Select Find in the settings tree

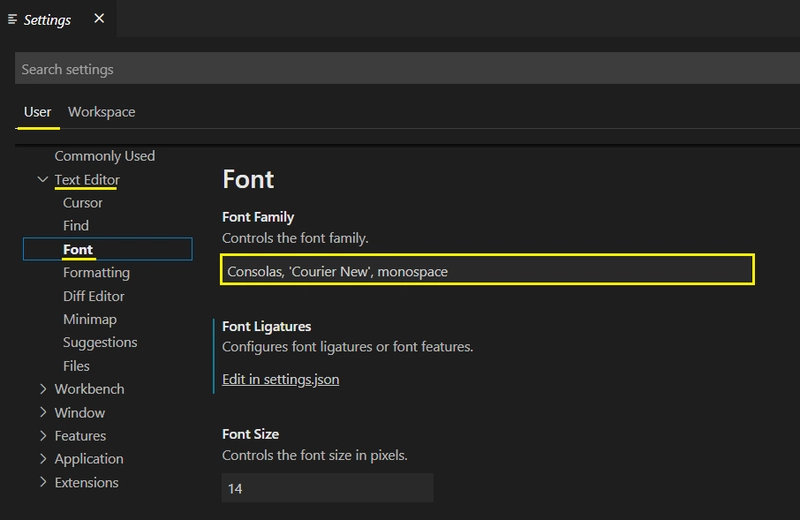tap(76, 226)
